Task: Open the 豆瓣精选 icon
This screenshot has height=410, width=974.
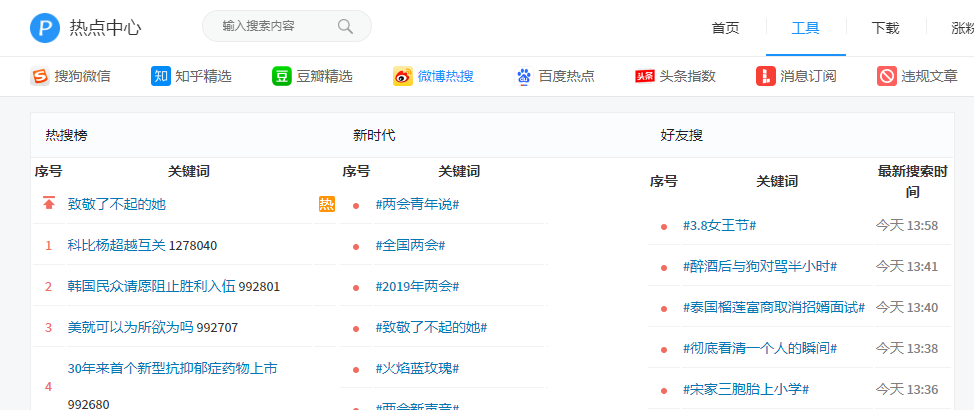Action: pos(282,76)
